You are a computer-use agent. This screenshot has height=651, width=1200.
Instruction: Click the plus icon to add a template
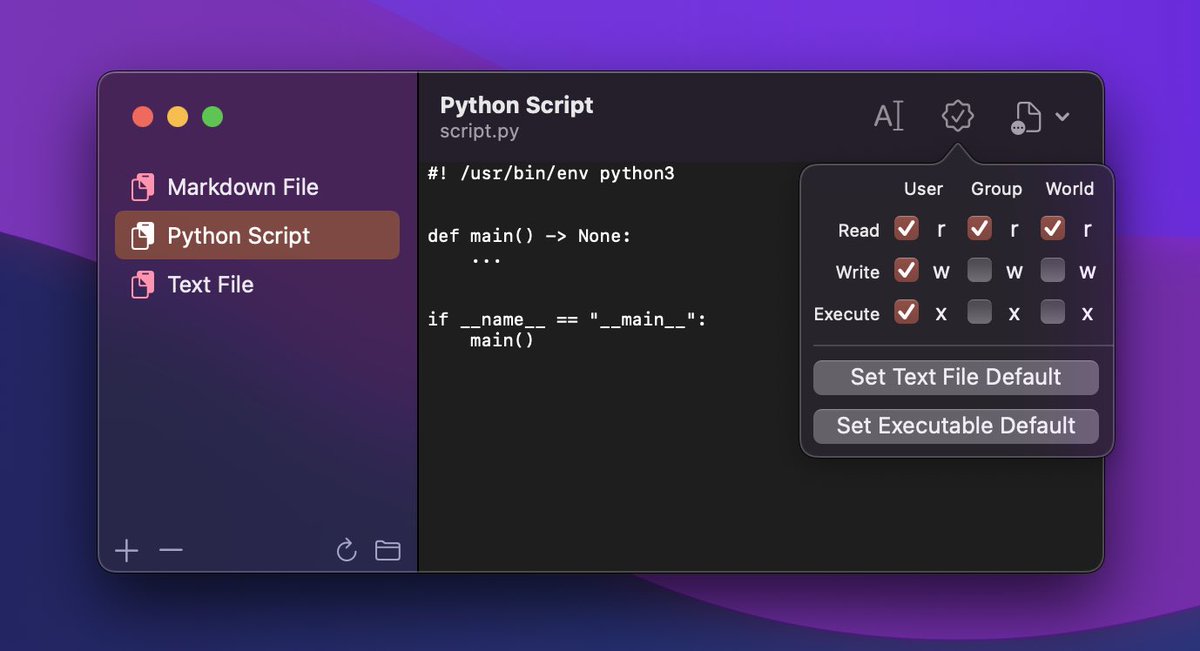pyautogui.click(x=126, y=550)
